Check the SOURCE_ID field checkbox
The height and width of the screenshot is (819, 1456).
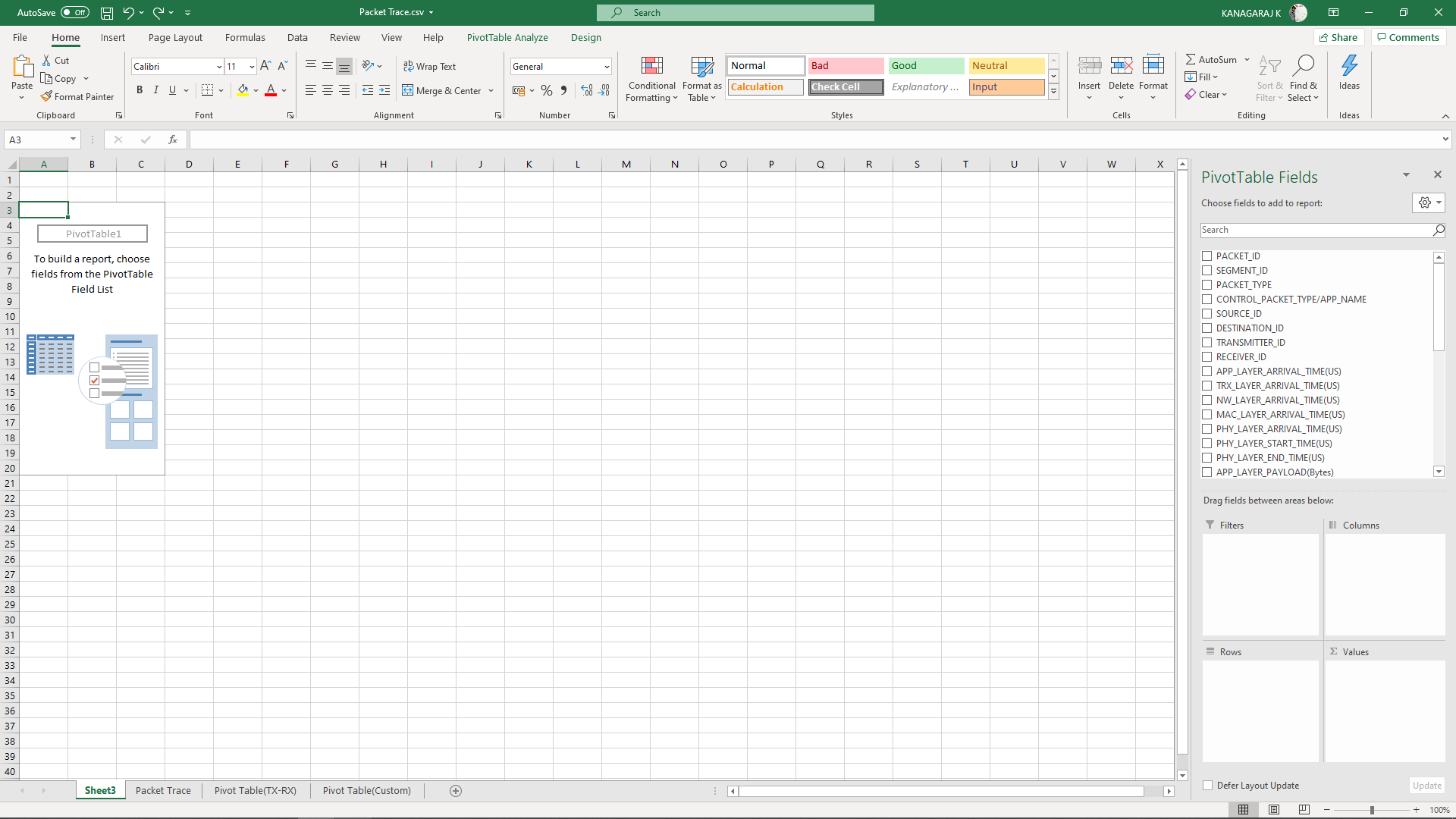(x=1207, y=314)
